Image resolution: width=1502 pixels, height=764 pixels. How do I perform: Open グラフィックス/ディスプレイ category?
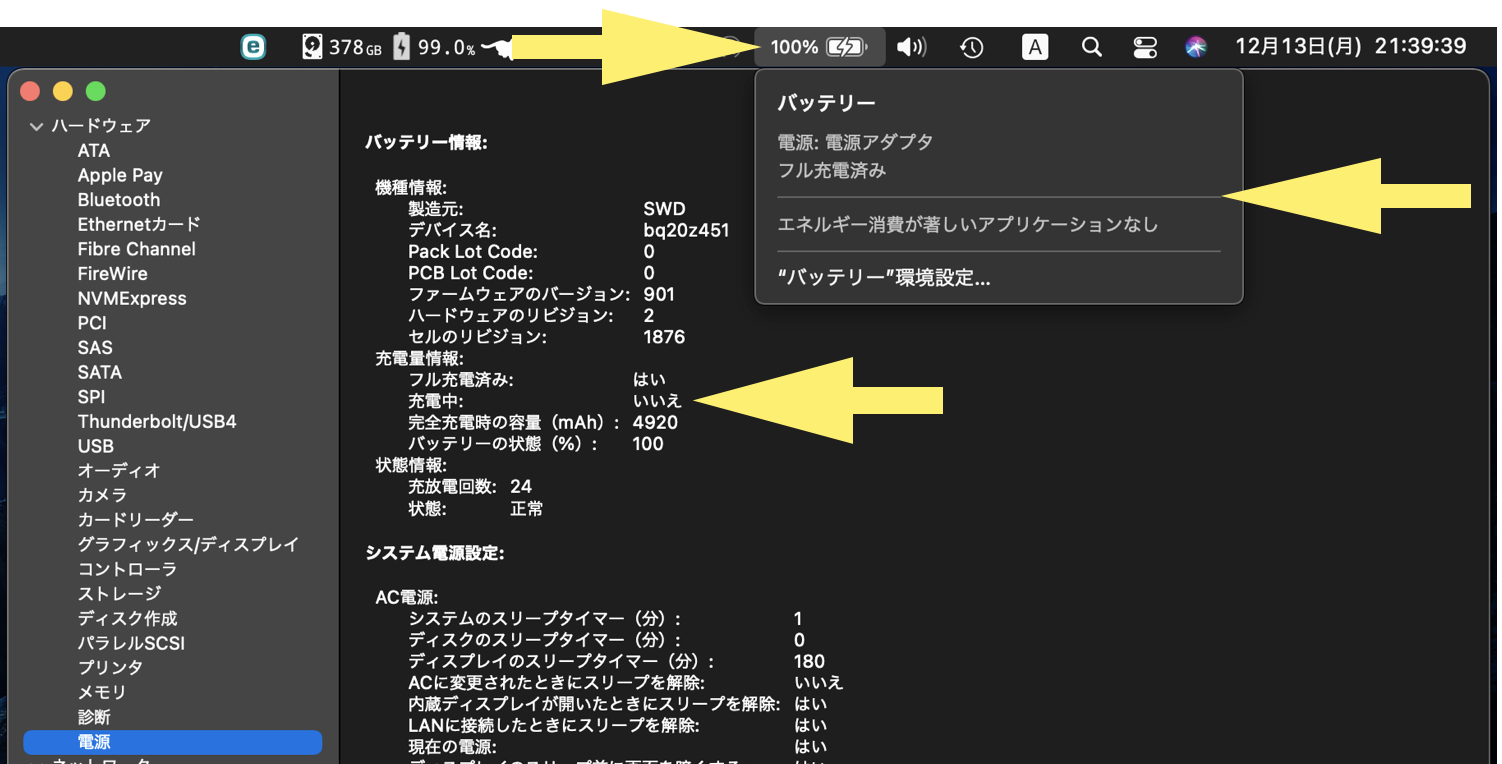click(188, 545)
